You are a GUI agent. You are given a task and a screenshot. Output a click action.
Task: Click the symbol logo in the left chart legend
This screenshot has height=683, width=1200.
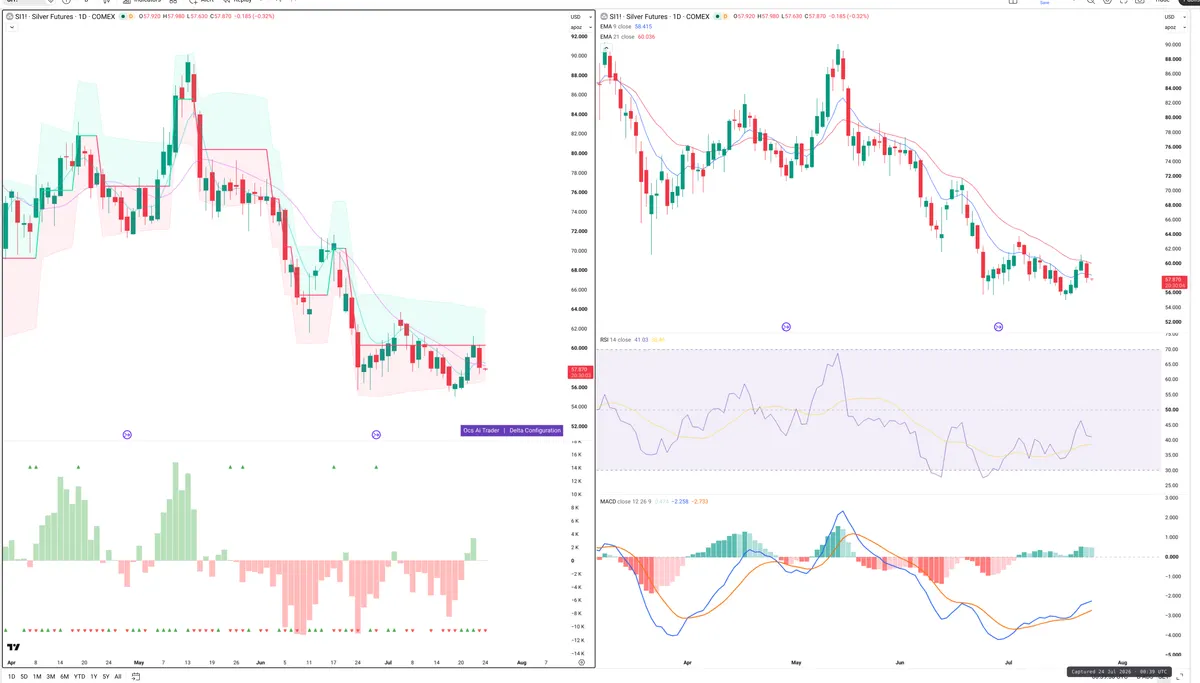9,17
